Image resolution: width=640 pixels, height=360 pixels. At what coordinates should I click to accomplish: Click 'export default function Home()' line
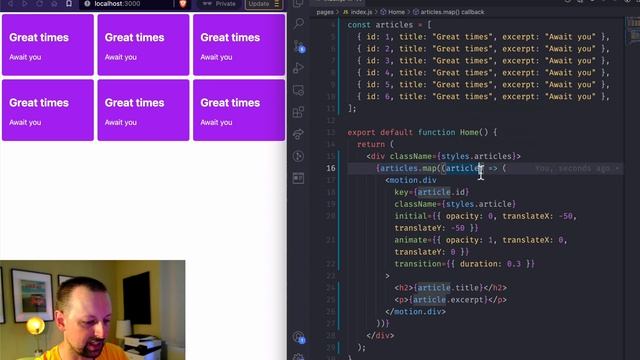pos(422,133)
